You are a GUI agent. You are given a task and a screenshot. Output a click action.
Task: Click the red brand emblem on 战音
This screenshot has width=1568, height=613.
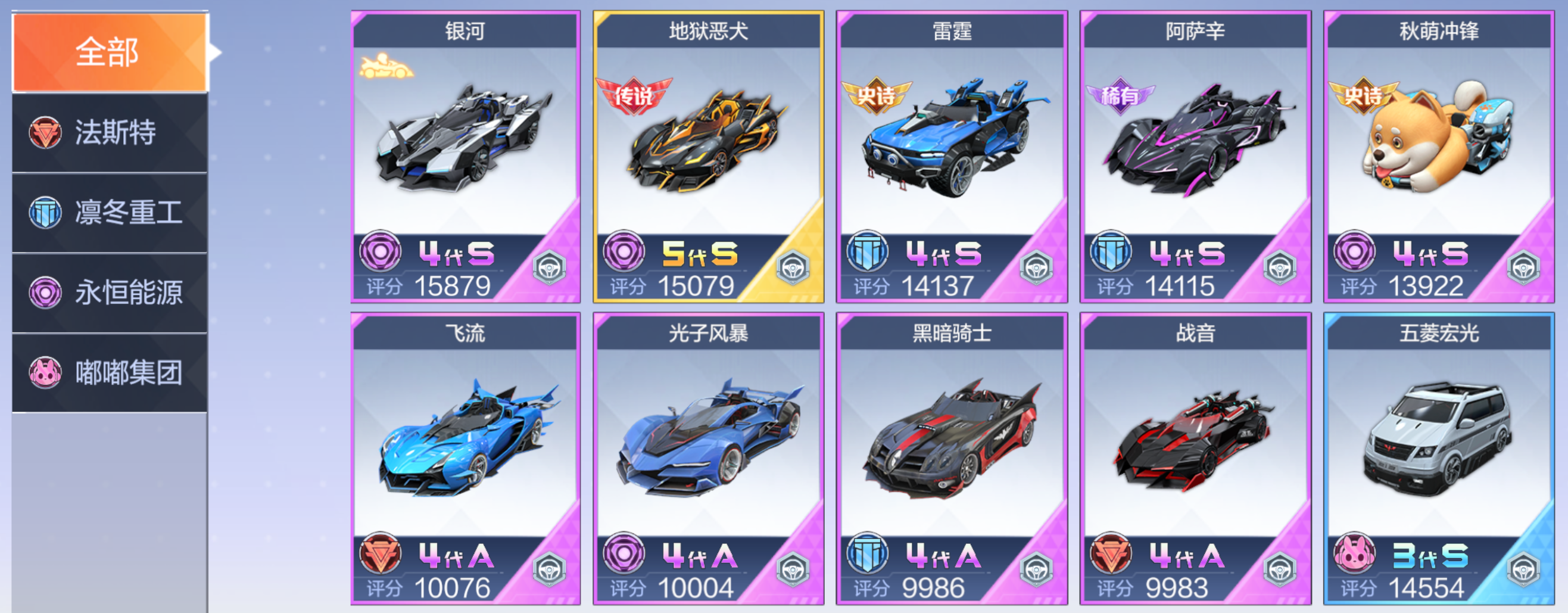(x=1111, y=554)
